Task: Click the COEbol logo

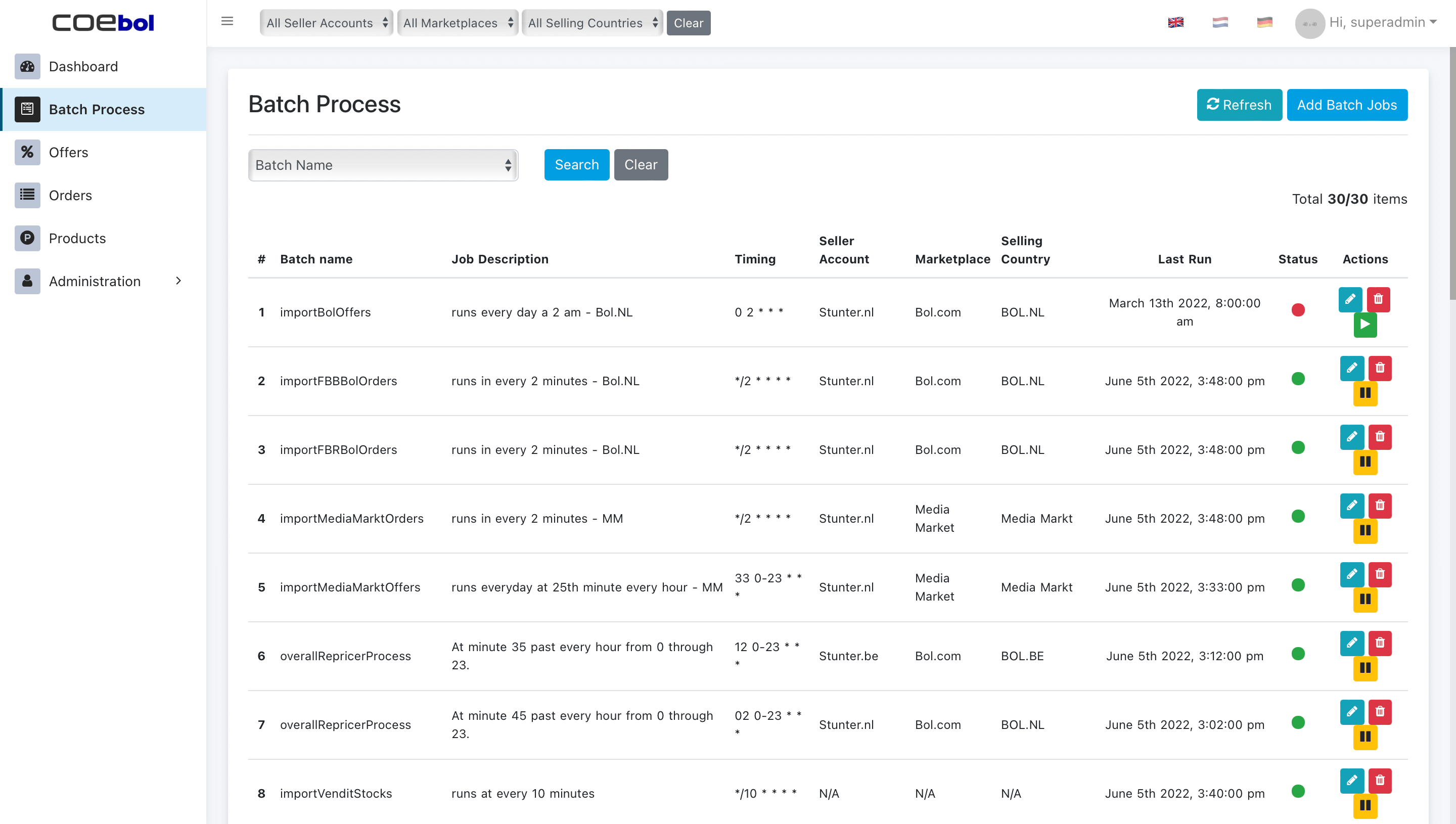Action: [x=103, y=23]
